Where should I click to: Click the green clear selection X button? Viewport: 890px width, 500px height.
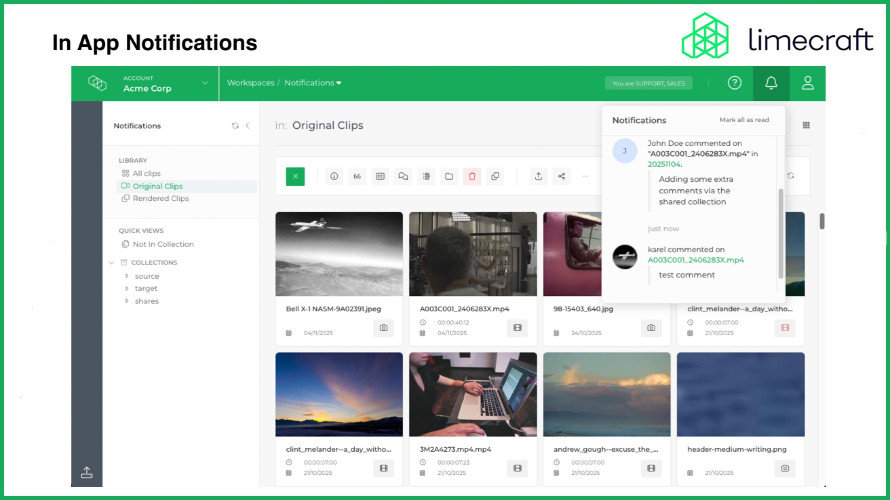coord(295,177)
